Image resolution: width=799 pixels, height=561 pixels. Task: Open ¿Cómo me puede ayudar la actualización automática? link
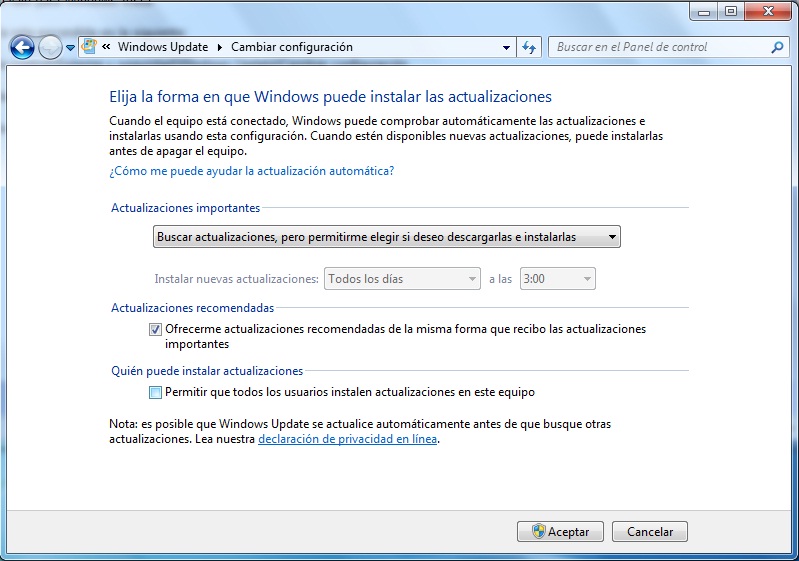tap(252, 171)
